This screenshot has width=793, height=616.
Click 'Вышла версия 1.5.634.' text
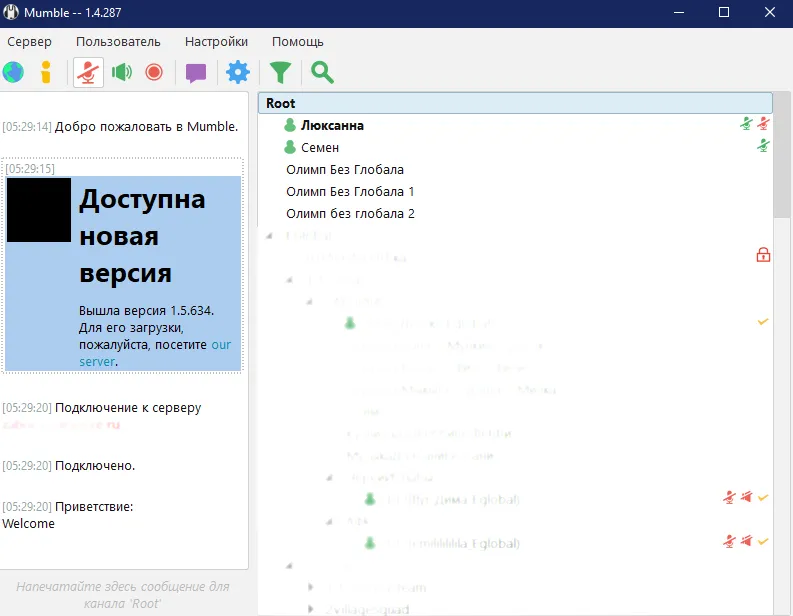pyautogui.click(x=146, y=311)
